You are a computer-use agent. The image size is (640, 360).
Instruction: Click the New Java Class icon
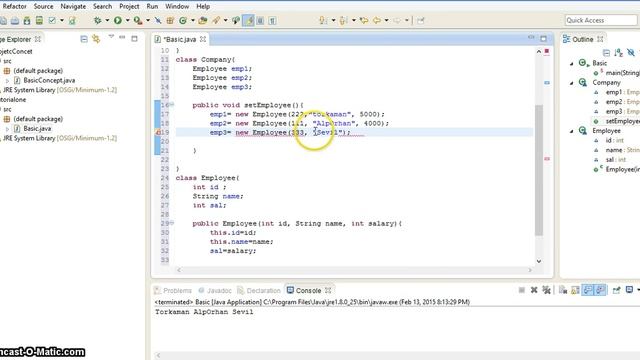[183, 20]
